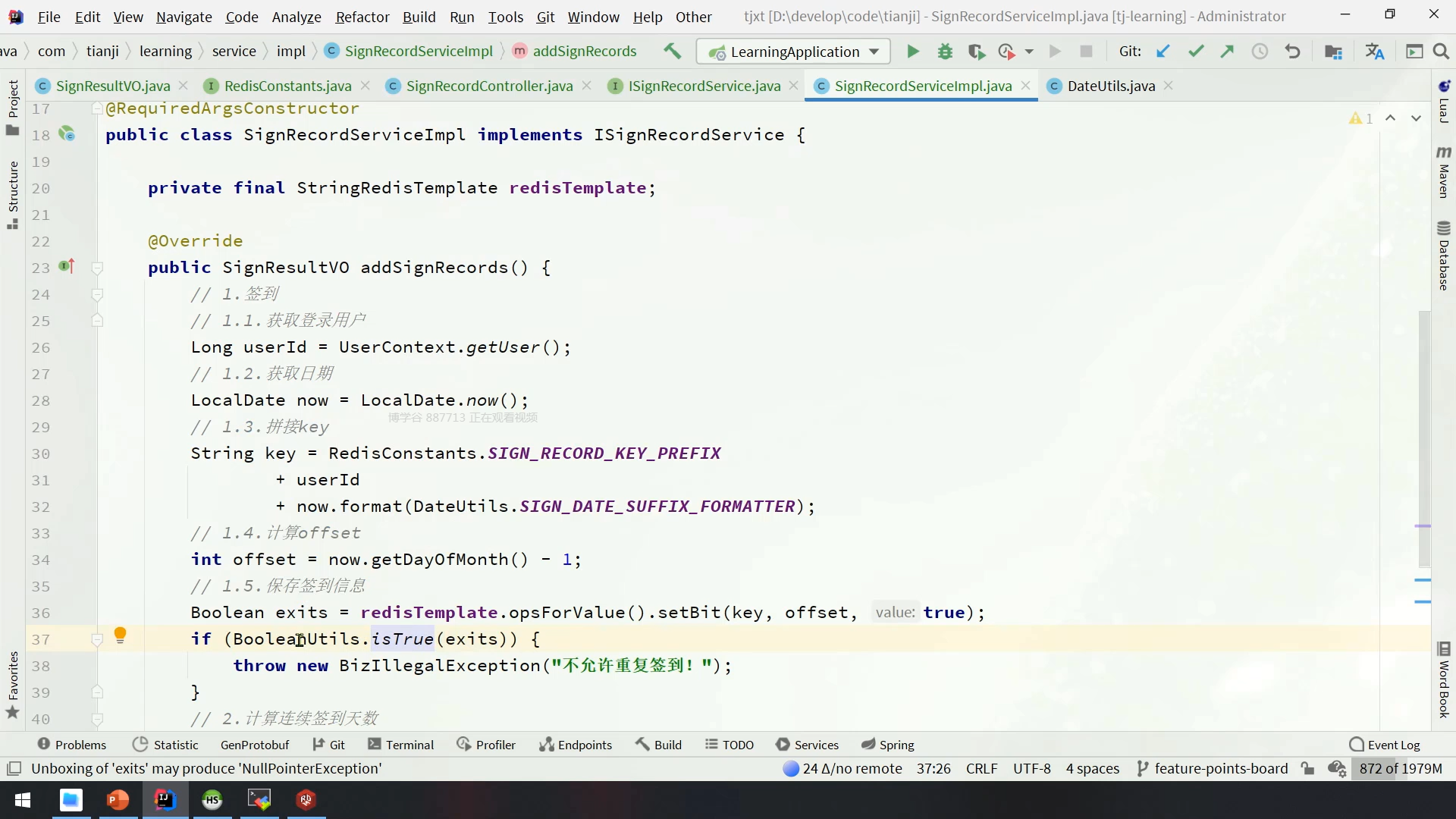Toggle the Database tool window on right

(x=1443, y=256)
